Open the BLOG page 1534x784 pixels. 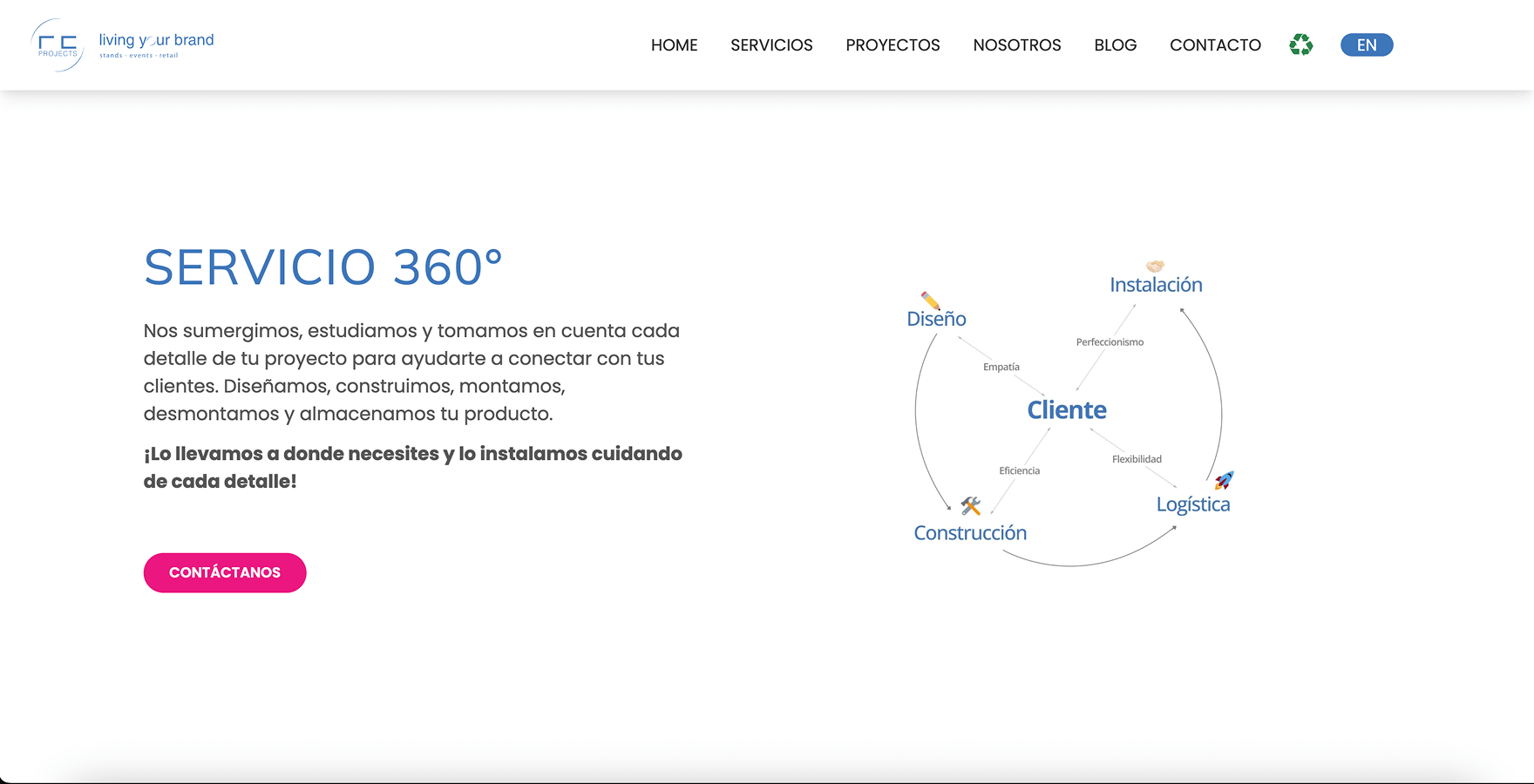pos(1115,45)
